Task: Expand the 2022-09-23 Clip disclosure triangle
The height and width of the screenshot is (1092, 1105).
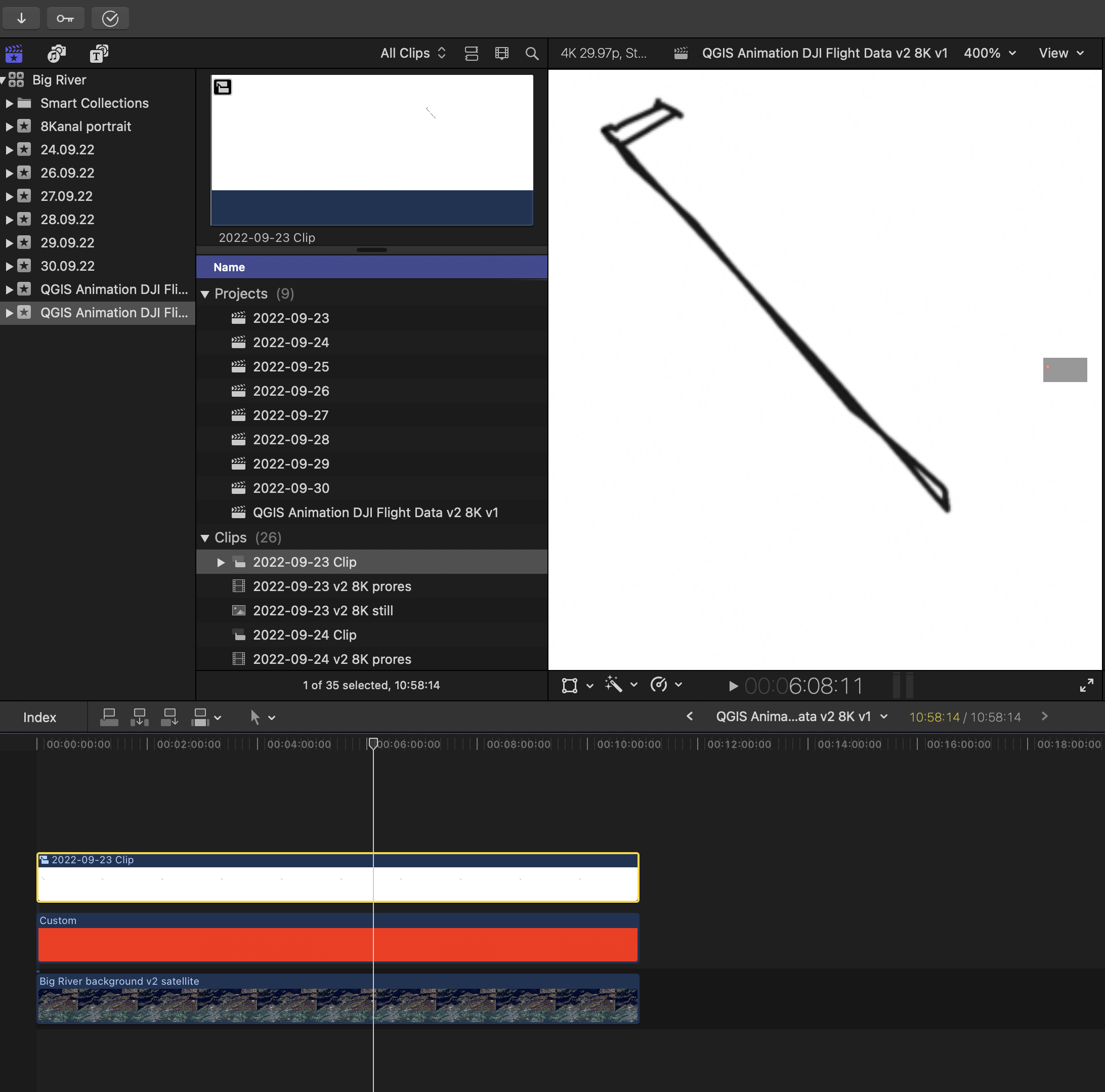Action: 221,562
